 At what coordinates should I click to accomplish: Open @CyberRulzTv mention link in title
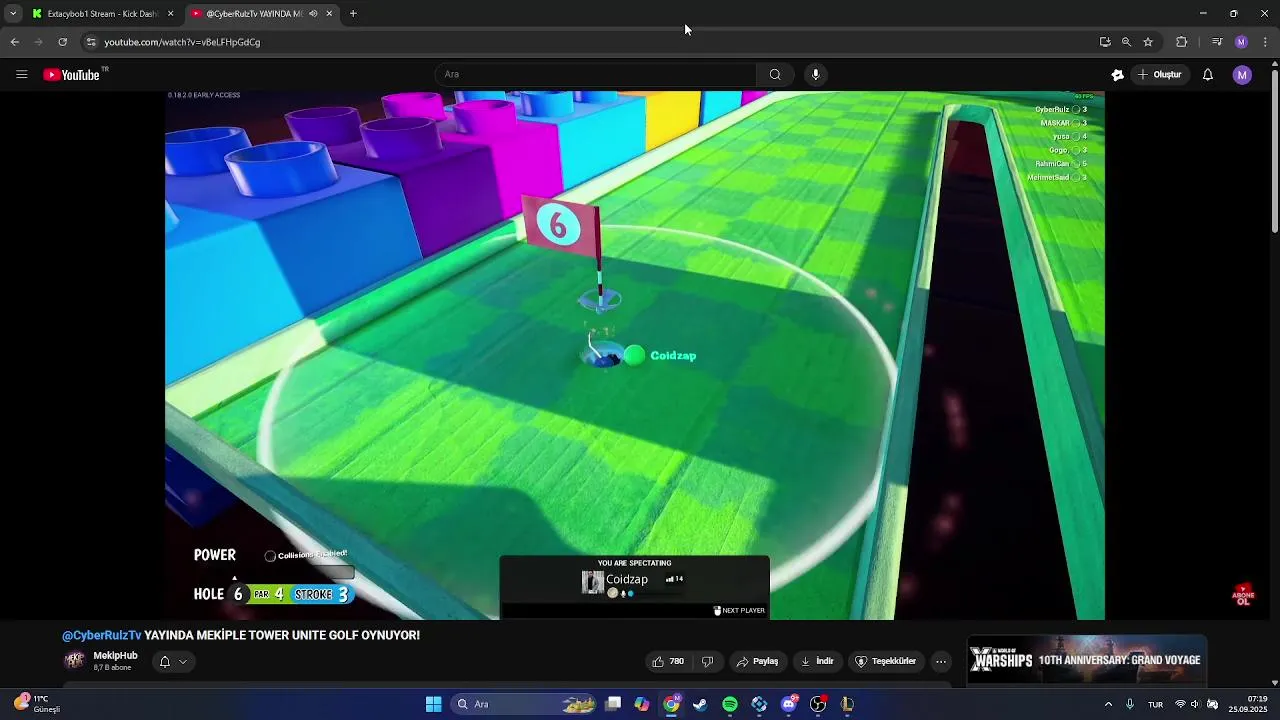pos(102,635)
